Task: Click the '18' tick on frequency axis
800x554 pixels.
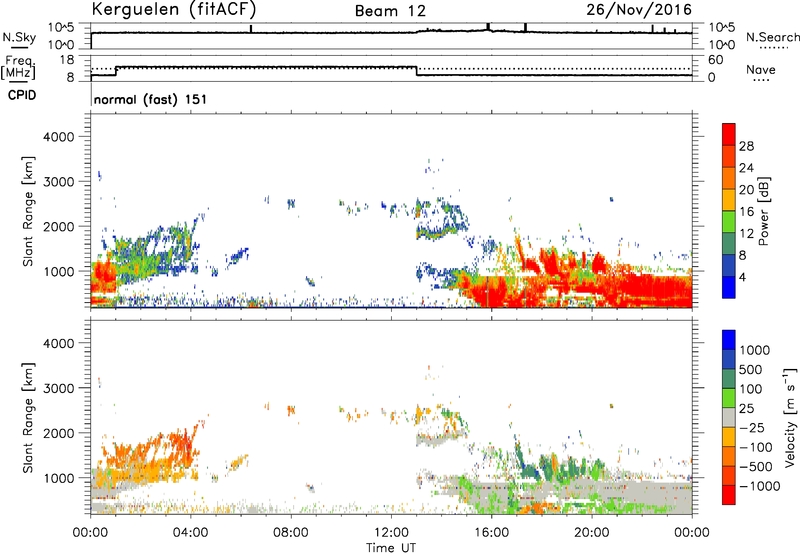Action: [x=67, y=60]
